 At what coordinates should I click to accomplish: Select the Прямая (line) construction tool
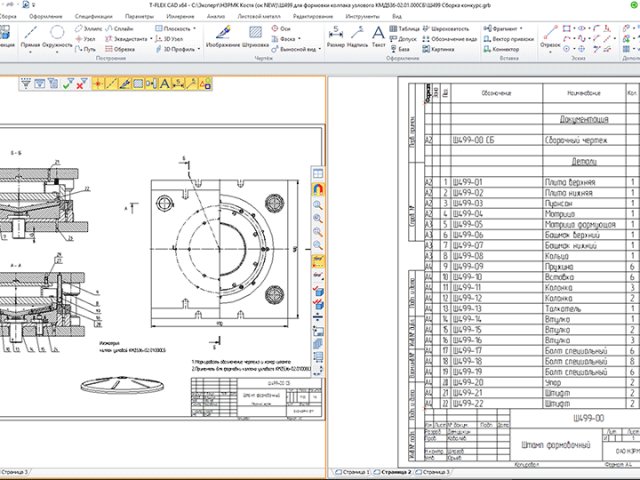[30, 36]
